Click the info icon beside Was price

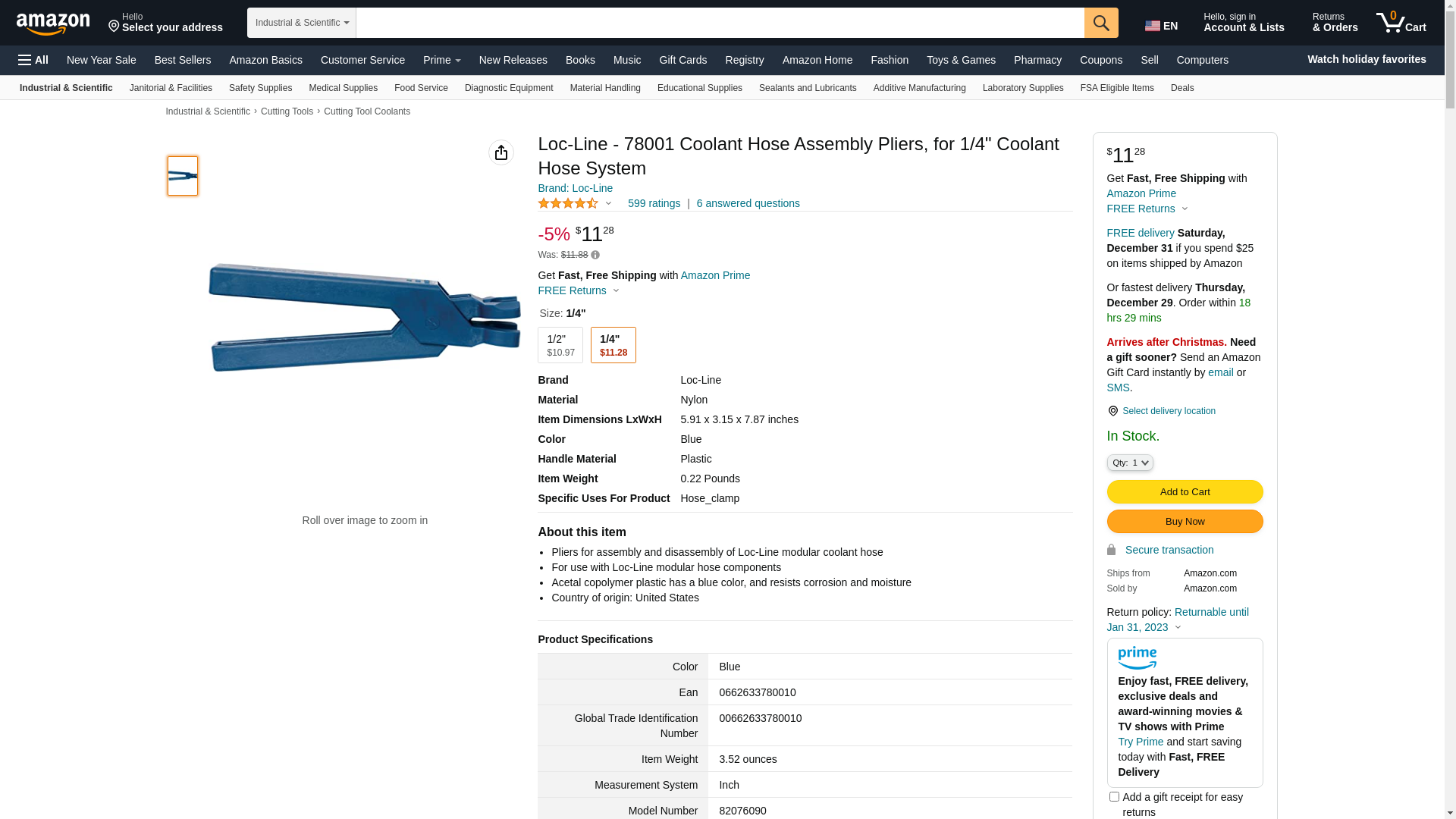click(595, 256)
